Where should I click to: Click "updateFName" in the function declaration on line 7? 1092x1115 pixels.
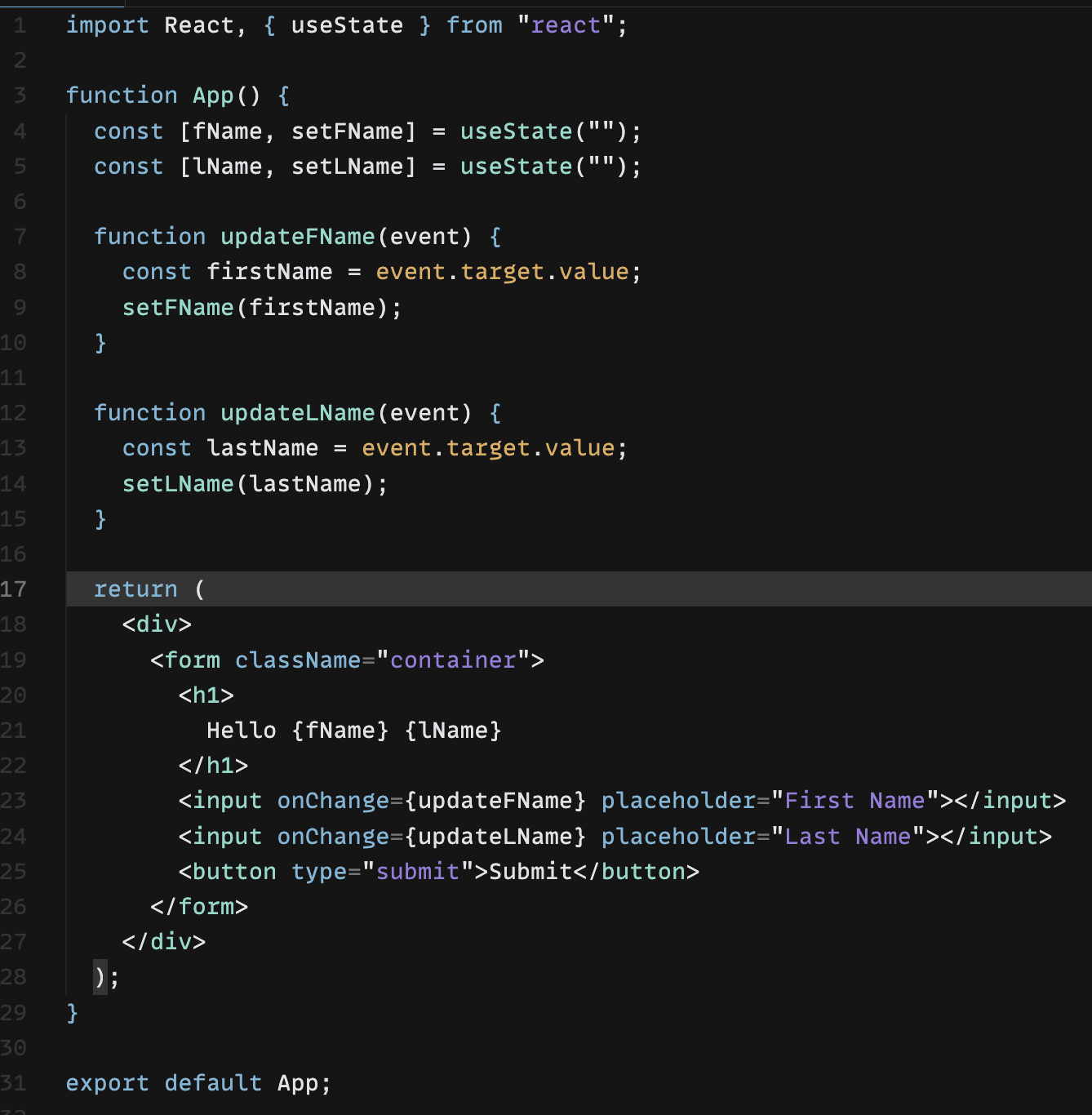pyautogui.click(x=298, y=237)
